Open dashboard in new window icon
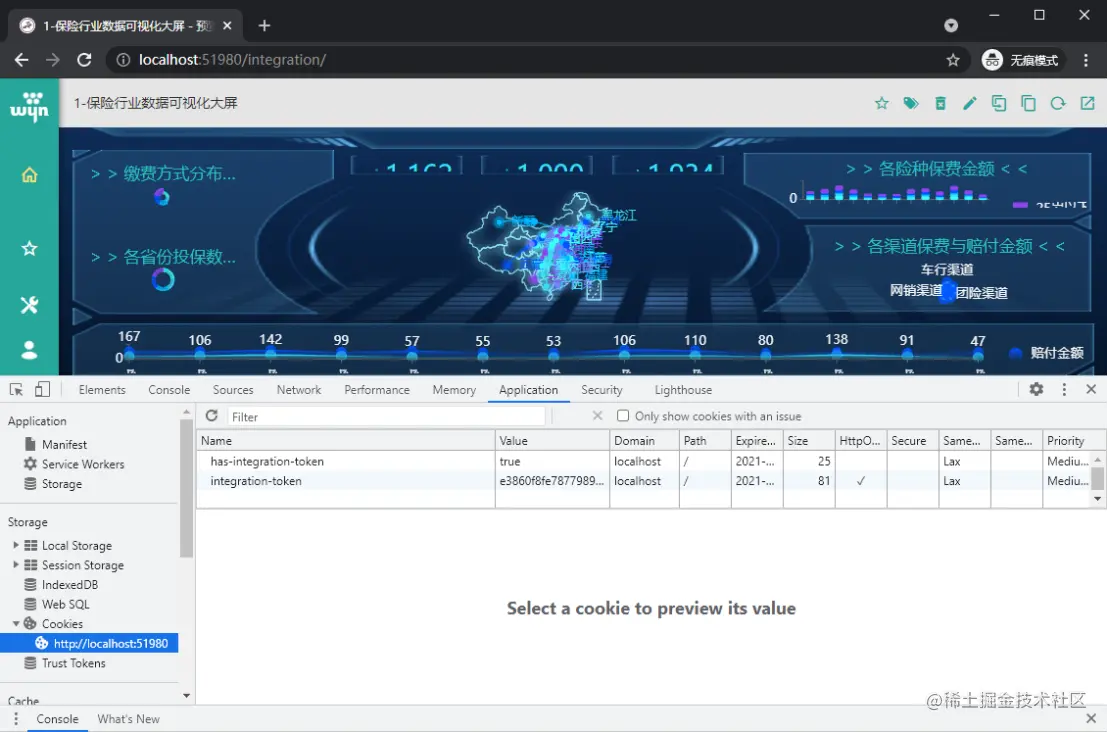Screen dimensions: 1108x732 point(1088,104)
